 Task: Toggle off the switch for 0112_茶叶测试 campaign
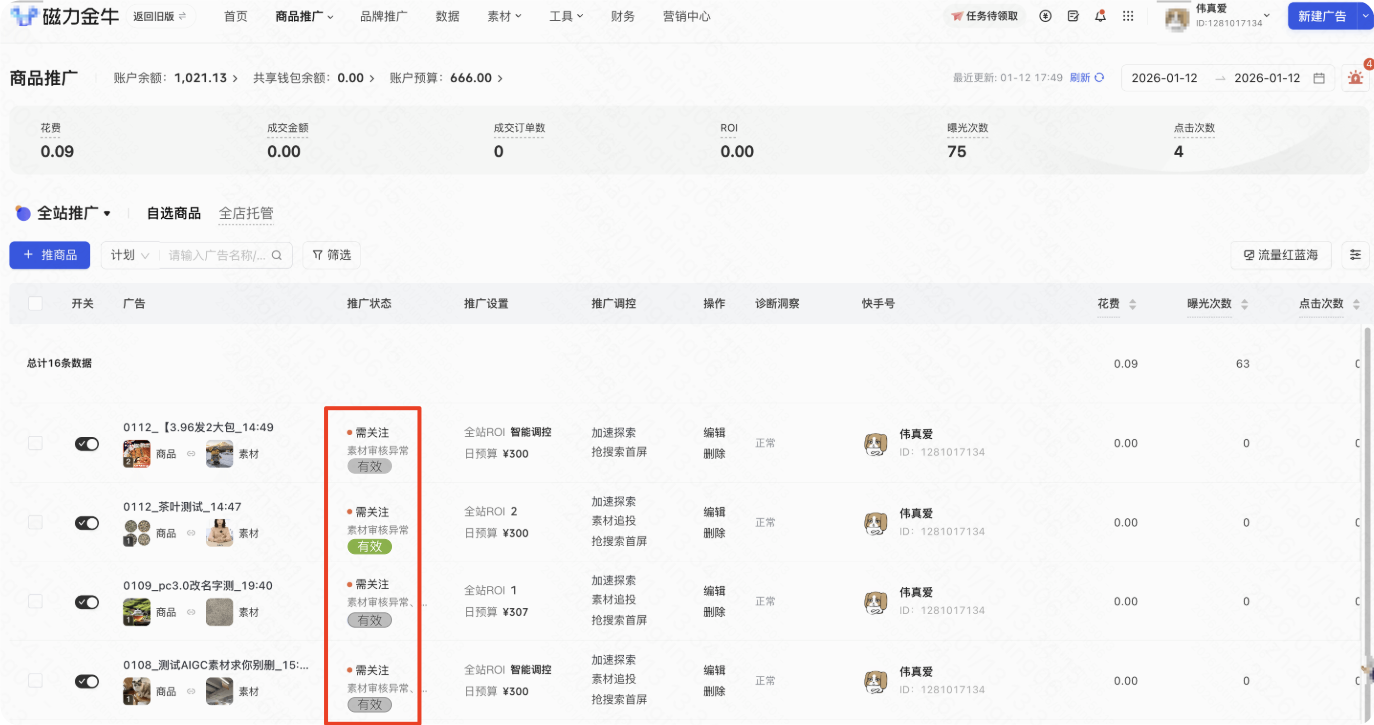[x=87, y=522]
